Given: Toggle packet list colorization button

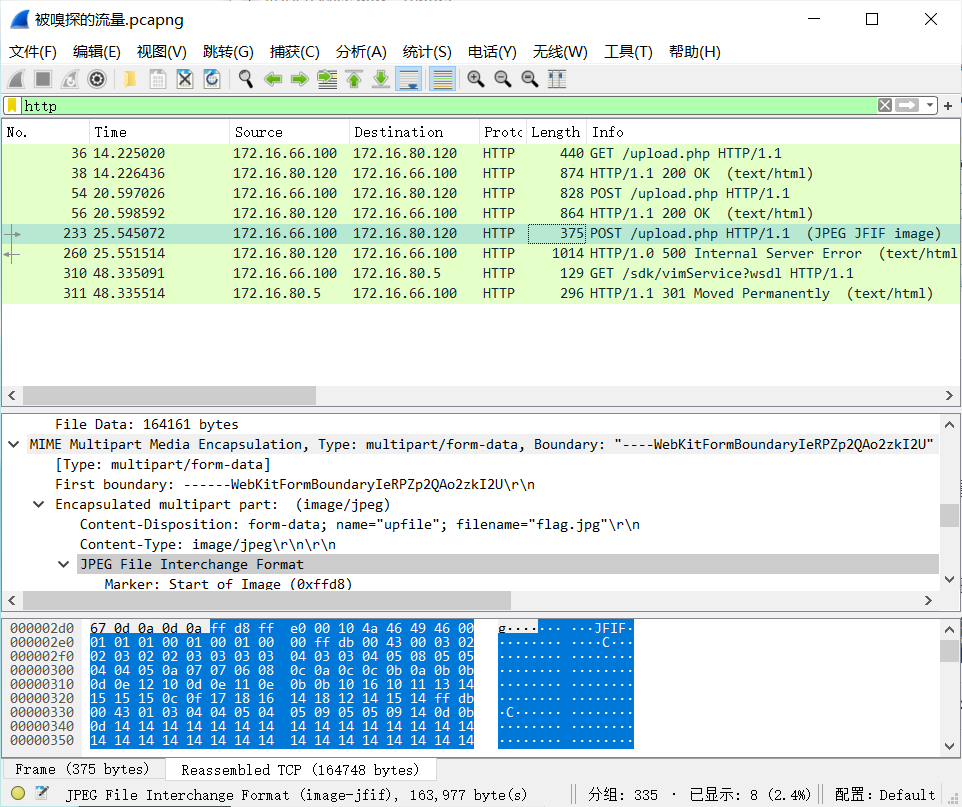Looking at the screenshot, I should (x=442, y=79).
